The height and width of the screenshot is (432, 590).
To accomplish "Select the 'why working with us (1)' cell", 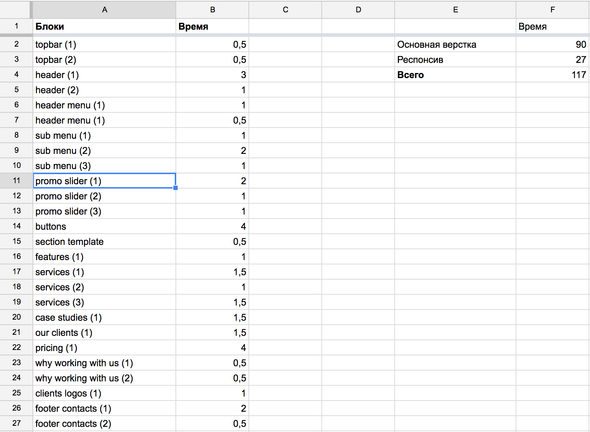I will 104,363.
